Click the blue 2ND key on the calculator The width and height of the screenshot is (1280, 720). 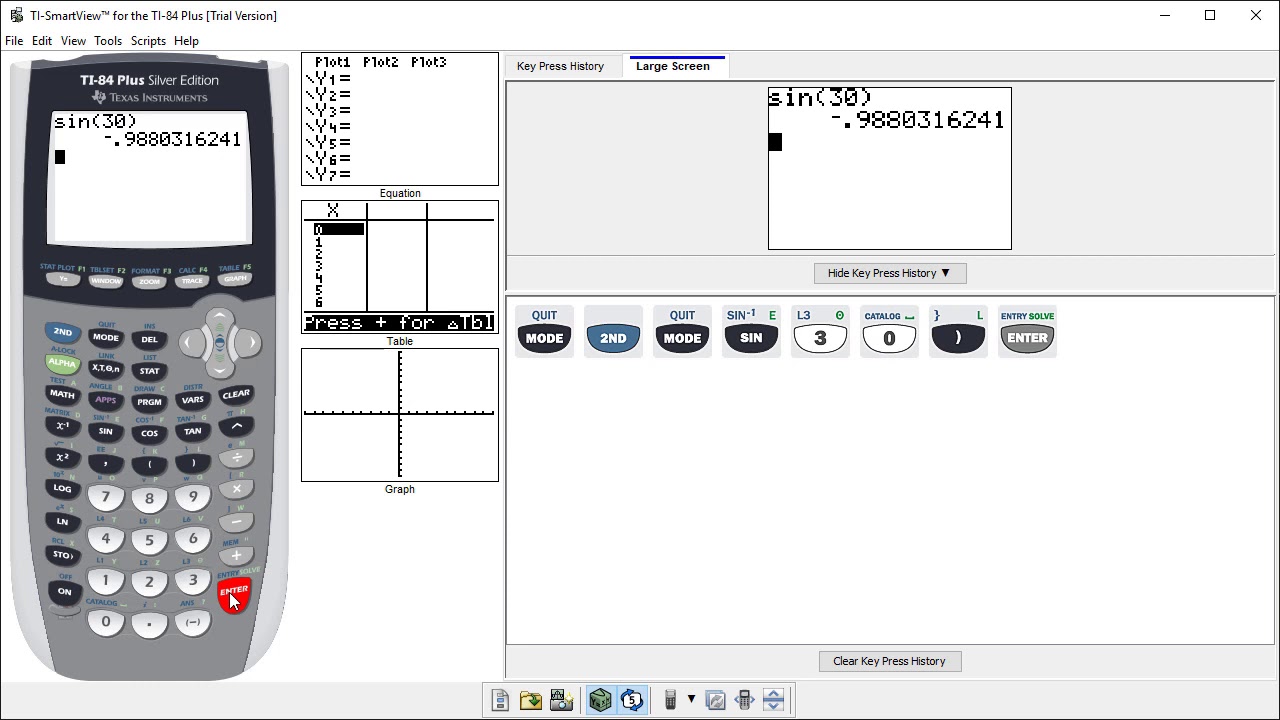tap(62, 332)
